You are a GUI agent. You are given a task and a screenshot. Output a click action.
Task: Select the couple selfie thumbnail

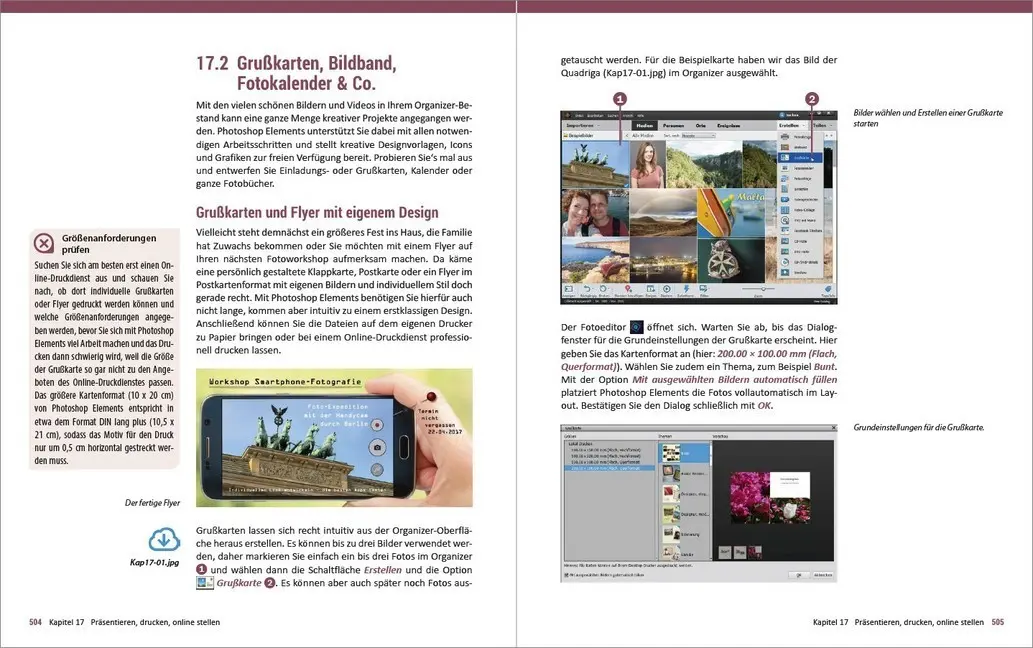coord(595,213)
